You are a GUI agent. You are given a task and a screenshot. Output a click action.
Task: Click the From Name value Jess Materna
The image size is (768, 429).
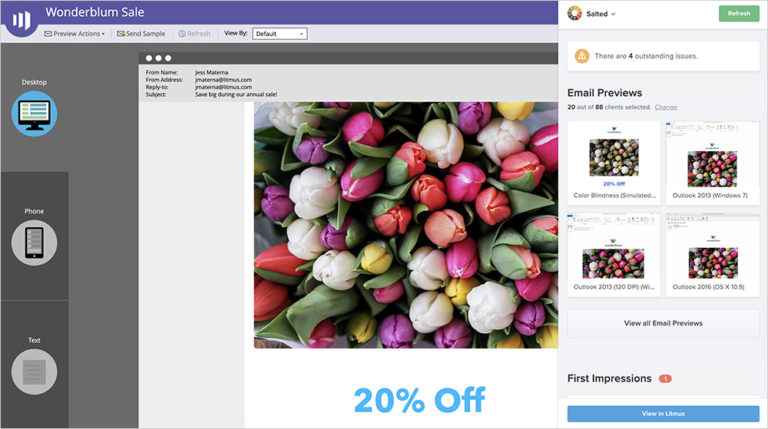pos(212,72)
